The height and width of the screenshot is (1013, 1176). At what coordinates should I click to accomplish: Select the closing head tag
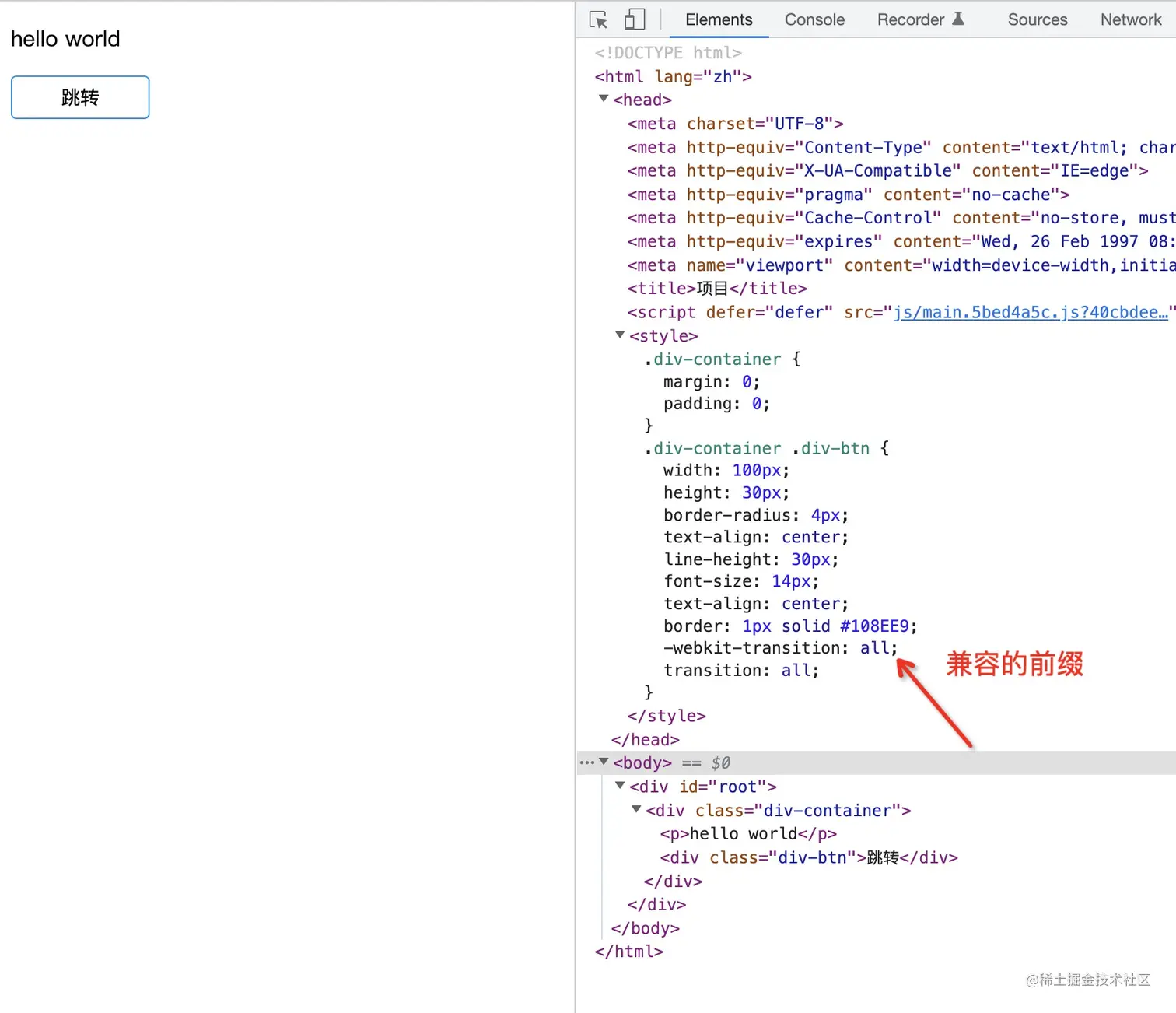point(646,739)
